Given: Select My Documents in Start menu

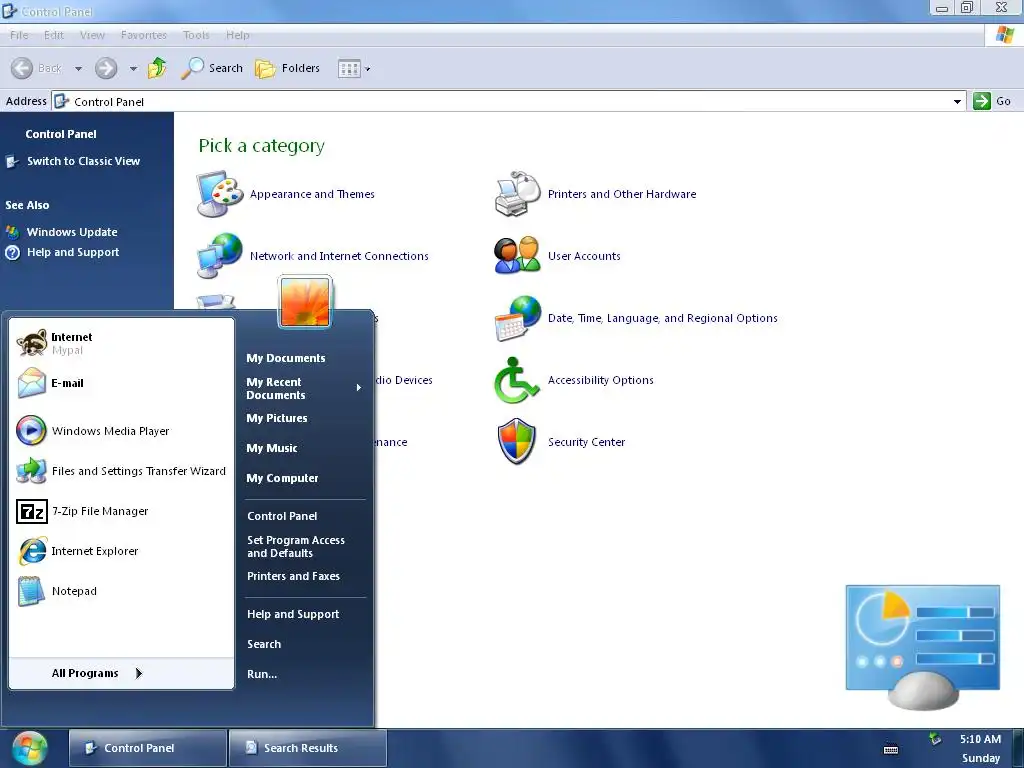Looking at the screenshot, I should (285, 358).
